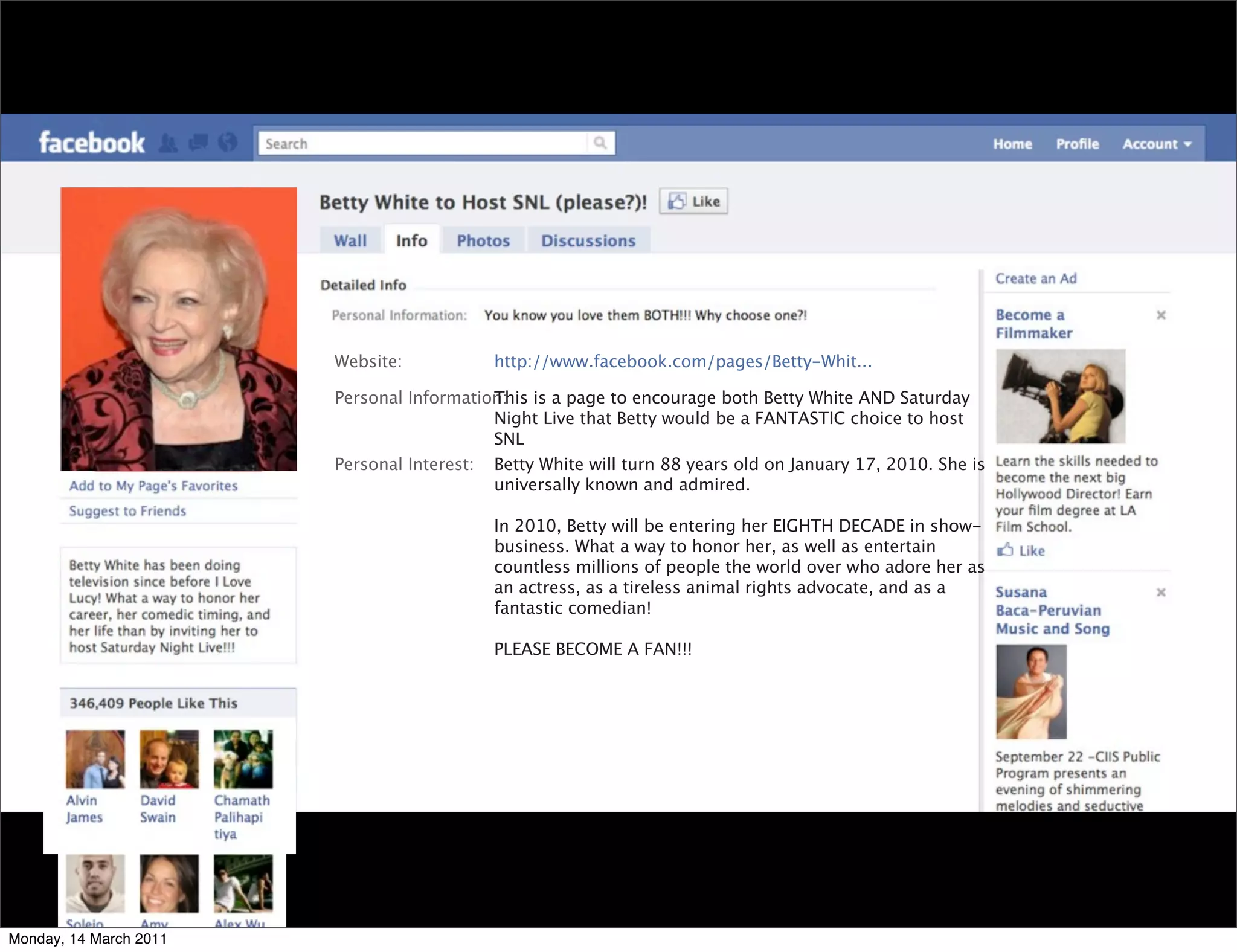Screen dimensions: 1237x952
Task: Open friend requests icon in header
Action: coord(169,144)
